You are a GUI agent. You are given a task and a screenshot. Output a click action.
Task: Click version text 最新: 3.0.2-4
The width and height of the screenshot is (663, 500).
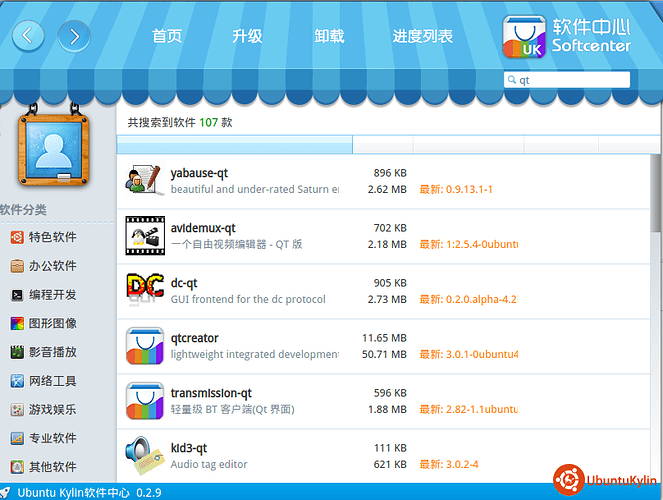(x=449, y=464)
